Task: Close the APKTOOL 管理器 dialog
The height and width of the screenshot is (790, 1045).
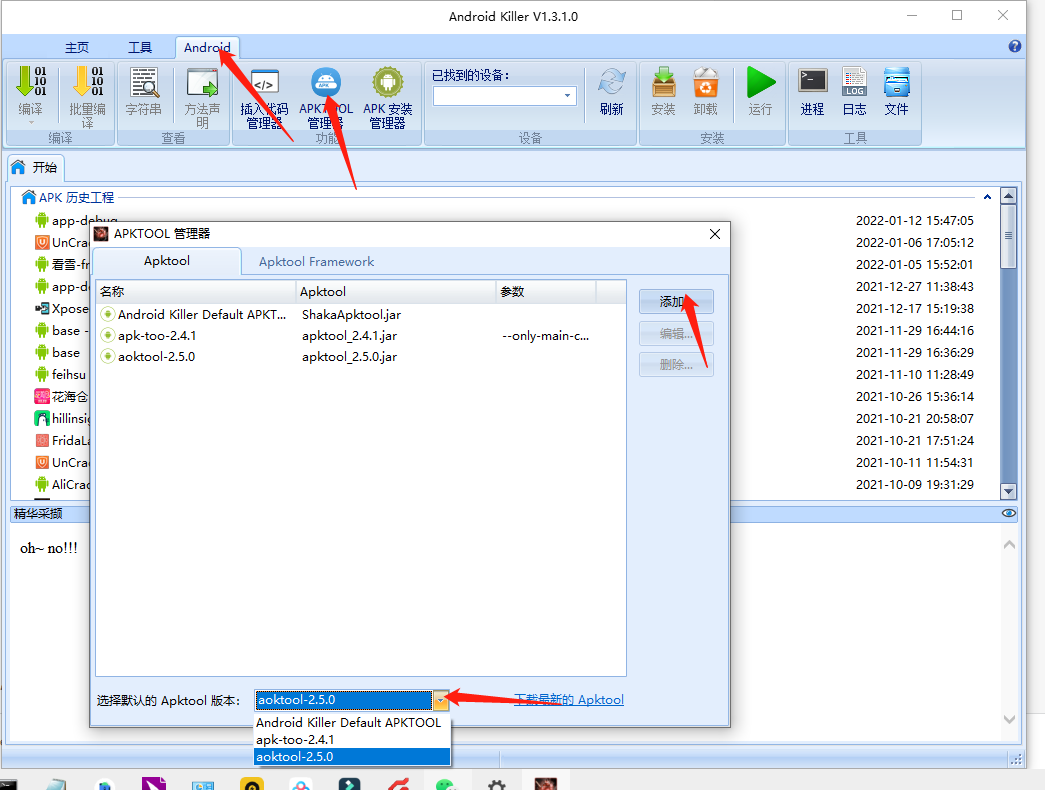Action: coord(715,234)
